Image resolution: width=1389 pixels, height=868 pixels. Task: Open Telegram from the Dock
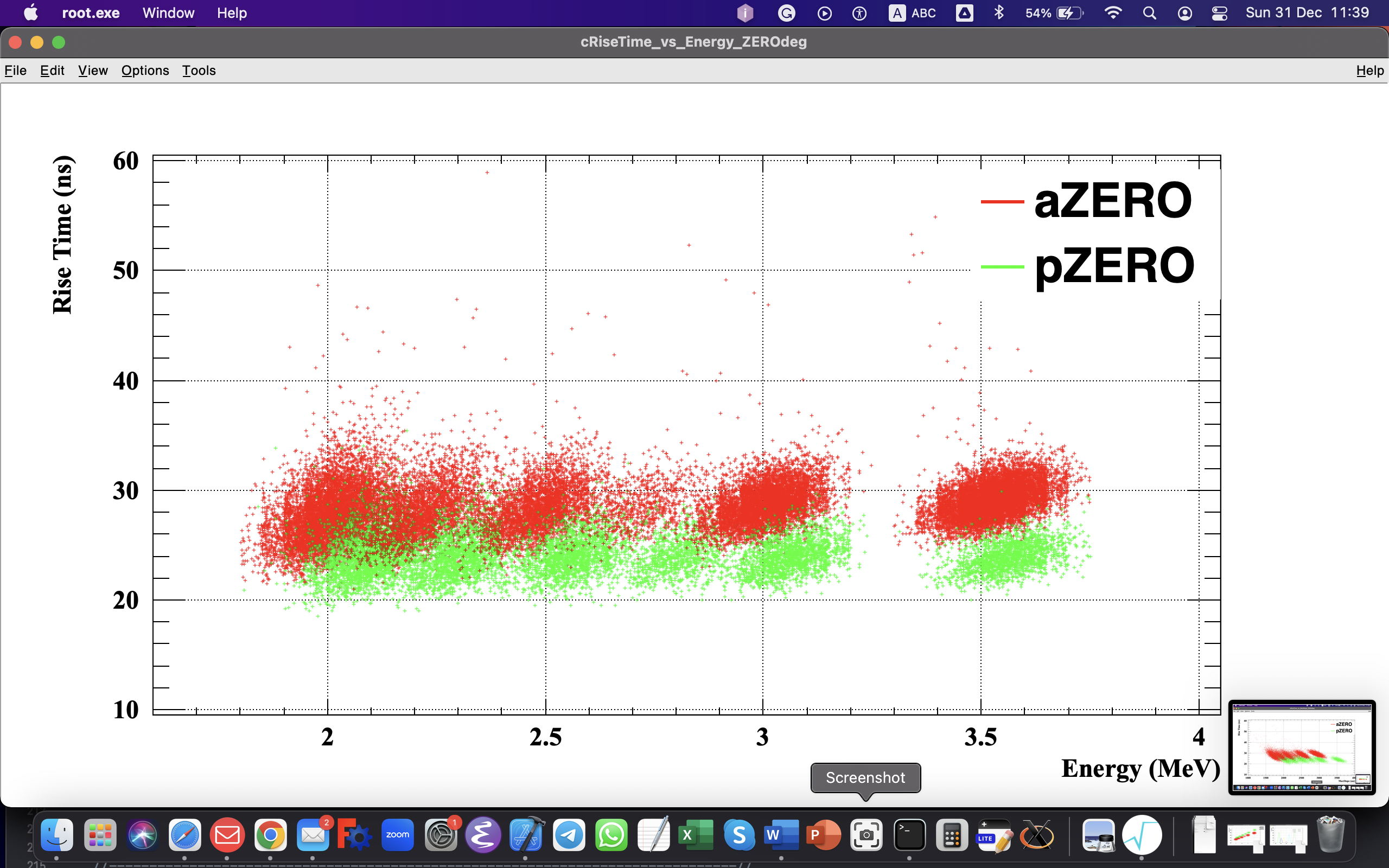[568, 835]
